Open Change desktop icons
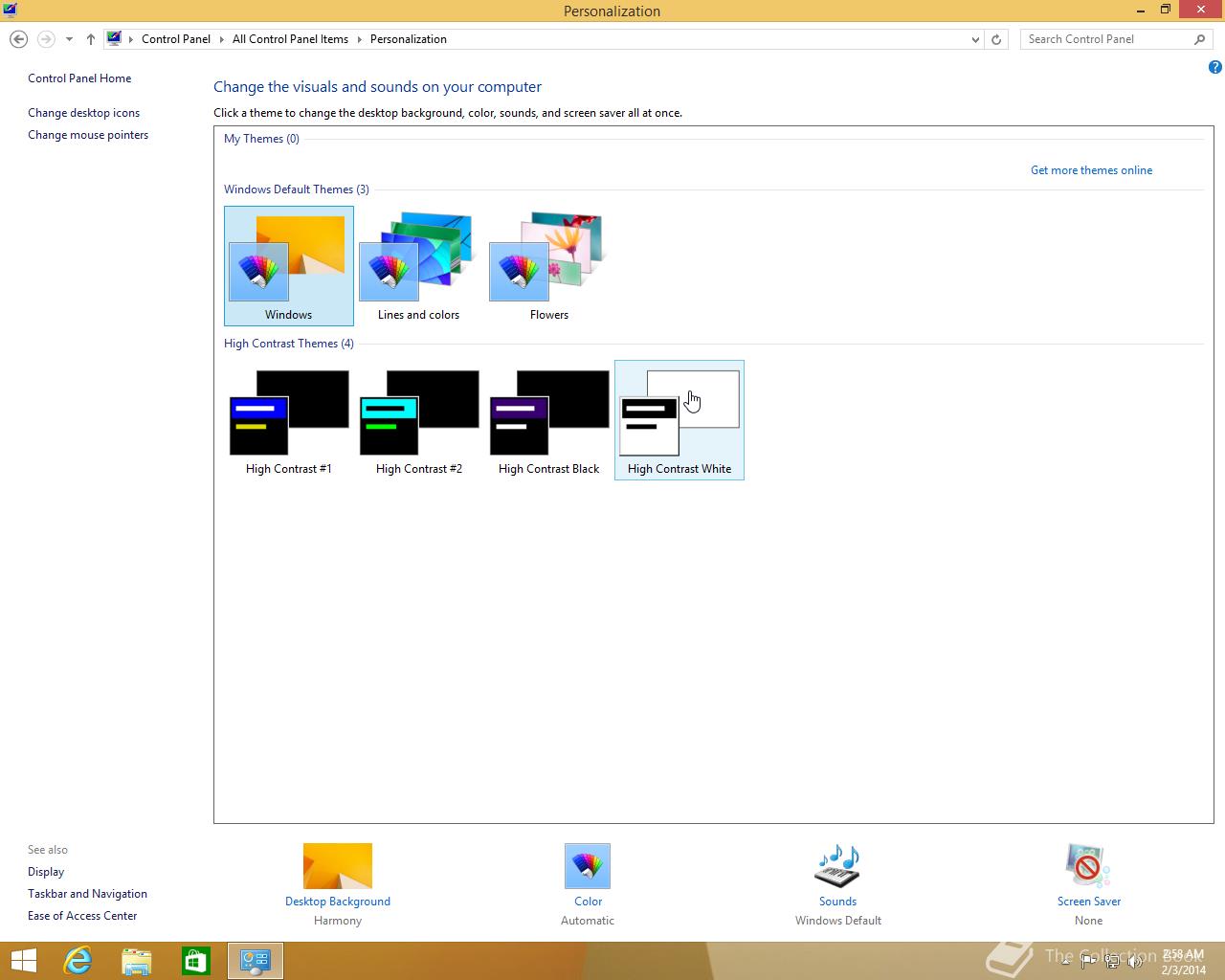This screenshot has width=1225, height=980. 83,113
